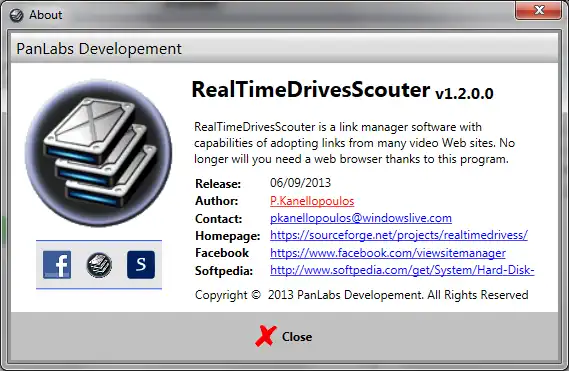
Task: Click the copyright 2013 PanLabs notice
Action: [361, 295]
